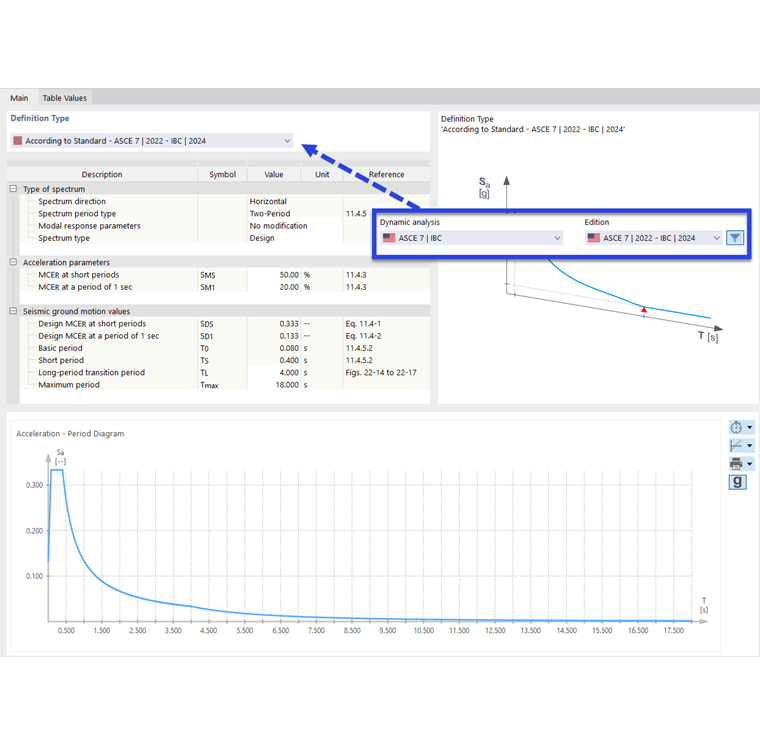
Task: Click the TL value 4.000 cell
Action: click(274, 372)
